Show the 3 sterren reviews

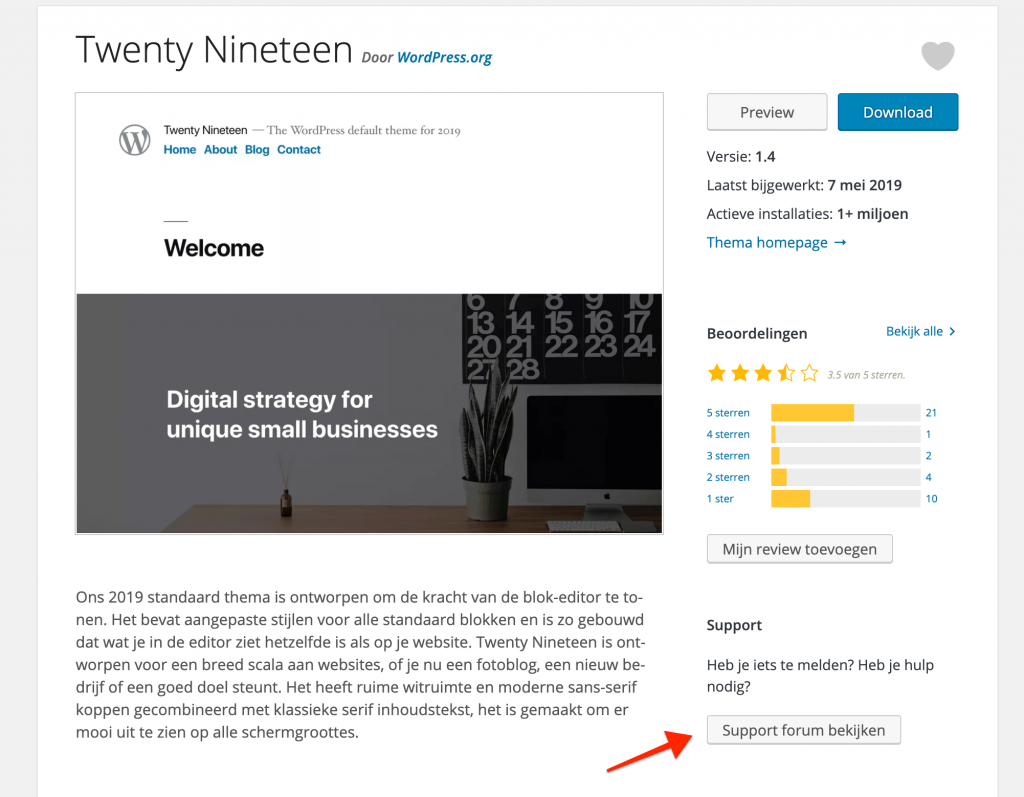(728, 456)
